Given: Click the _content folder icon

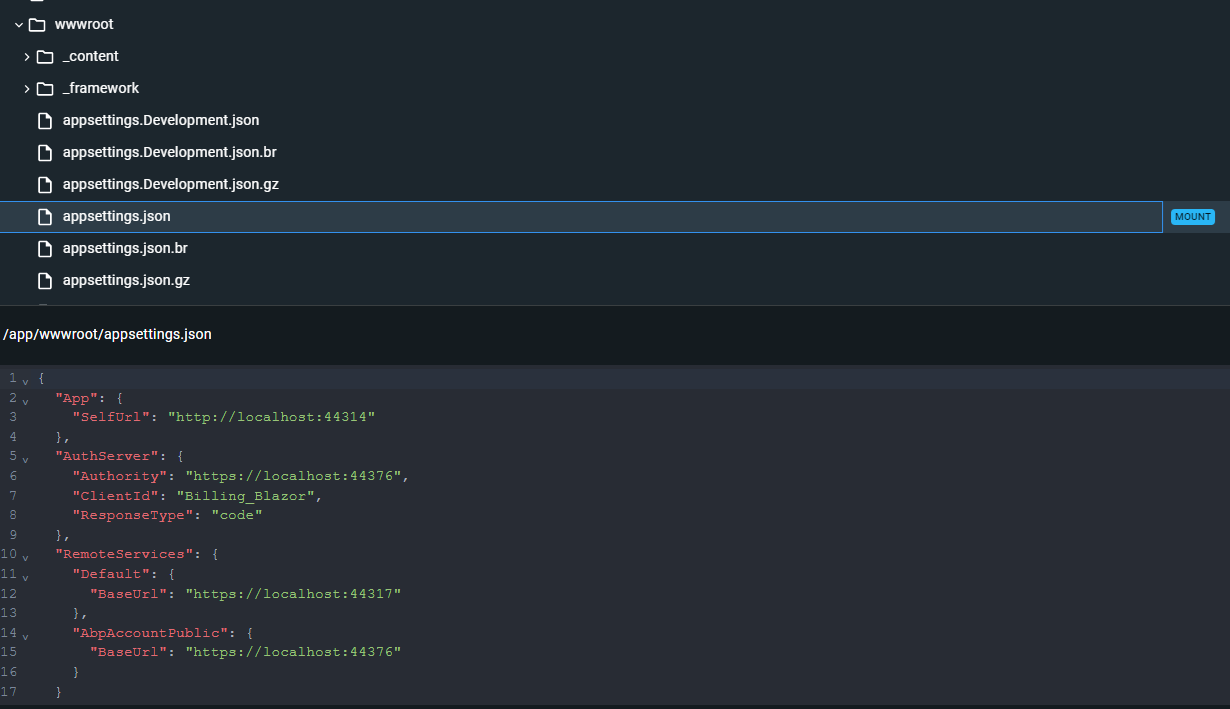Looking at the screenshot, I should 45,56.
